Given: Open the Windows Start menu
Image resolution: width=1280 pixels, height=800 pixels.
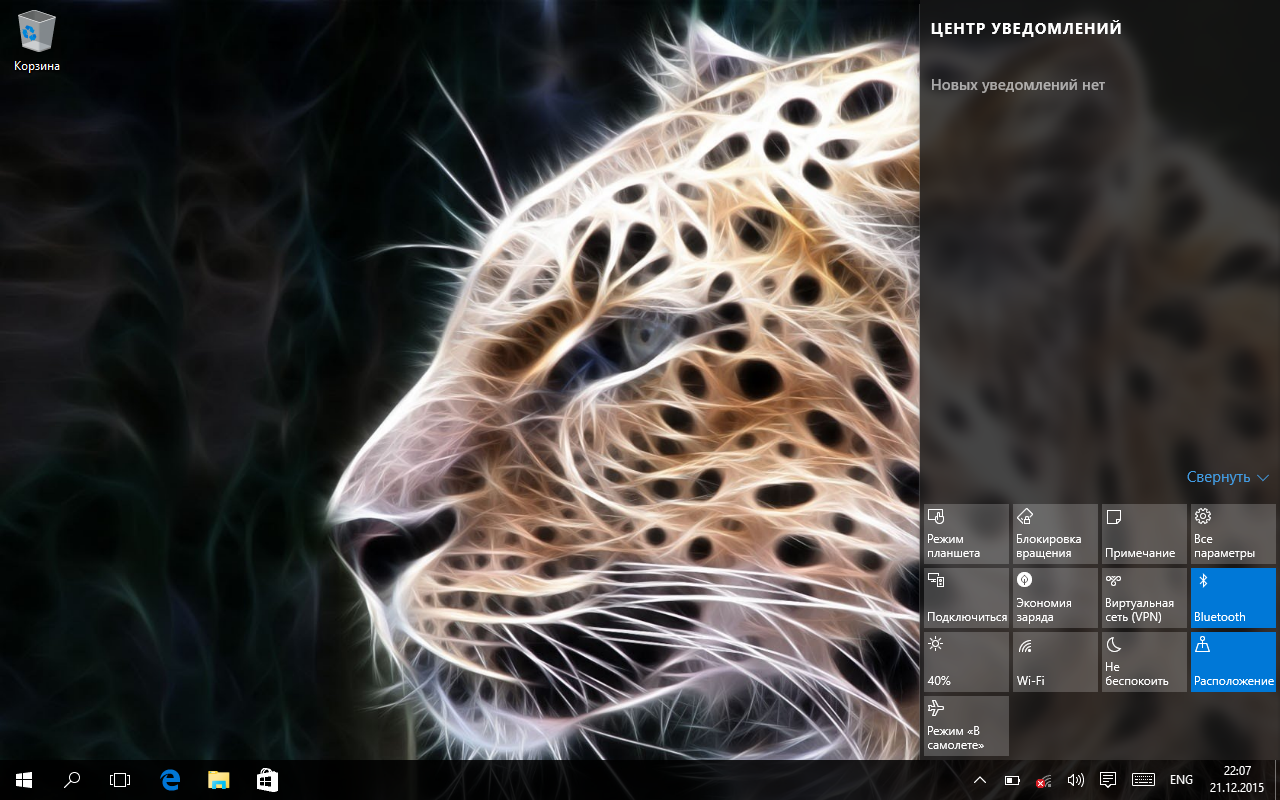Looking at the screenshot, I should 24,780.
